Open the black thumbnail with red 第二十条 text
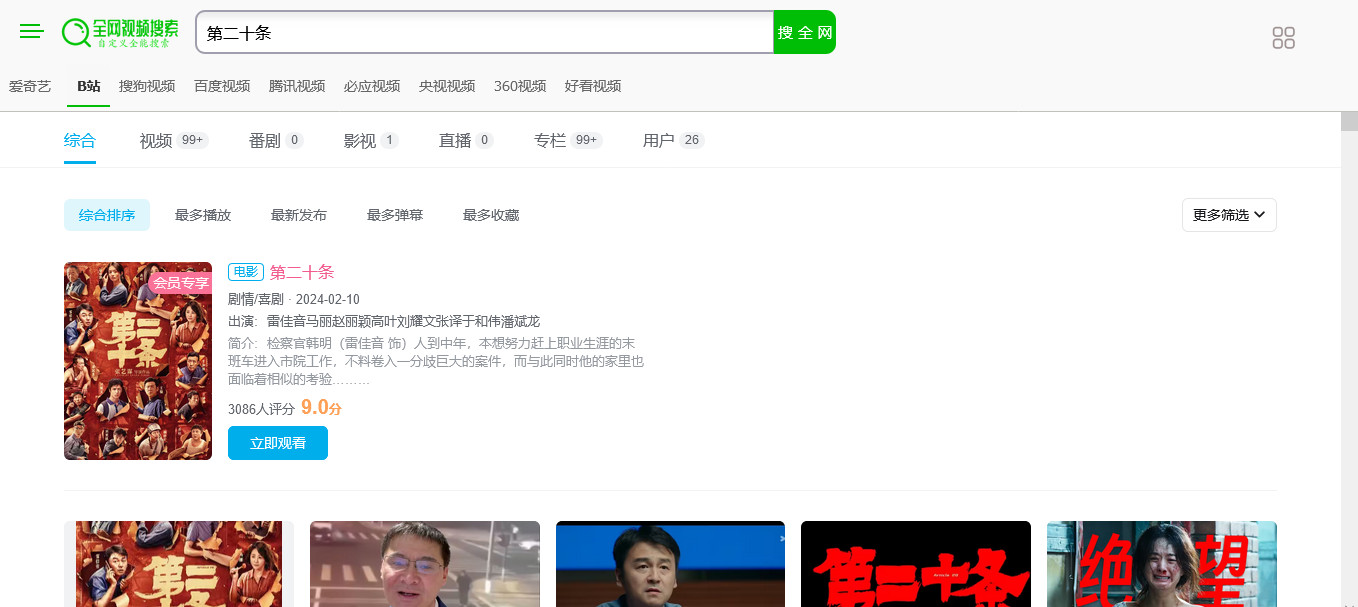Viewport: 1358px width, 607px height. pos(916,564)
